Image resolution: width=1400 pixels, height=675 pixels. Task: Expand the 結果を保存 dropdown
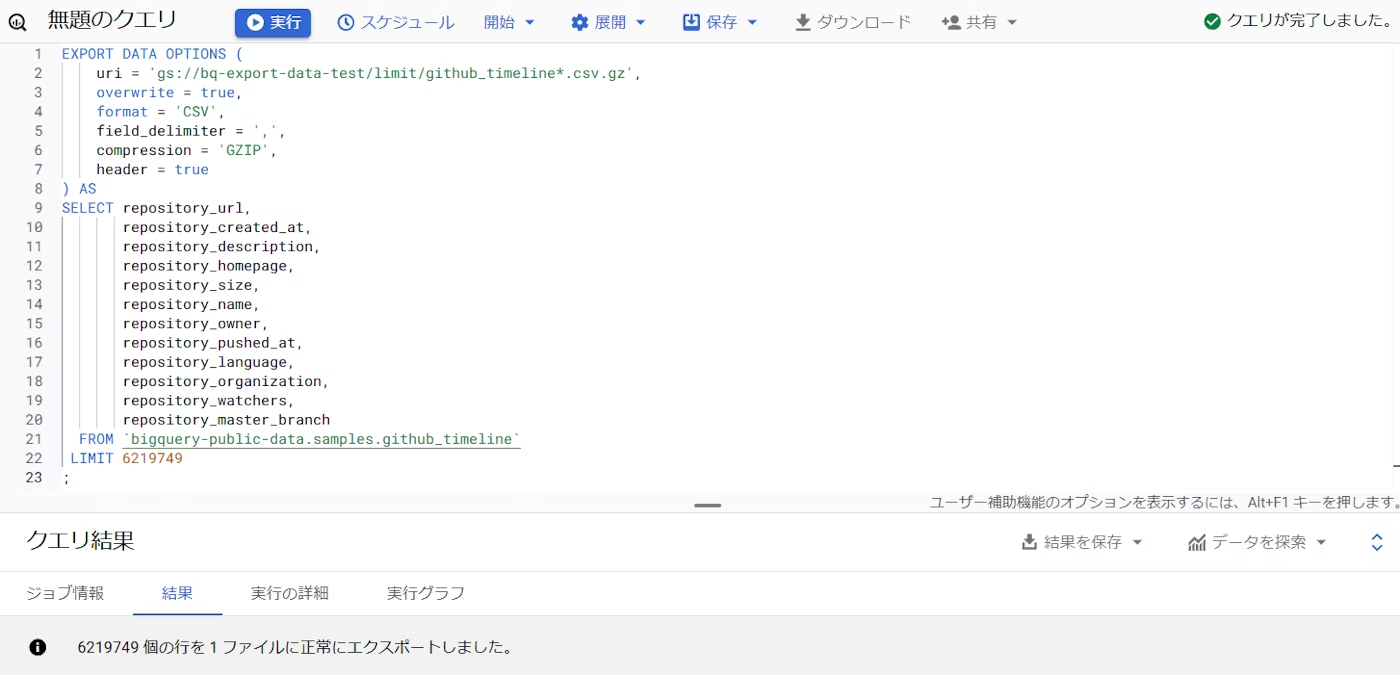(x=1138, y=541)
